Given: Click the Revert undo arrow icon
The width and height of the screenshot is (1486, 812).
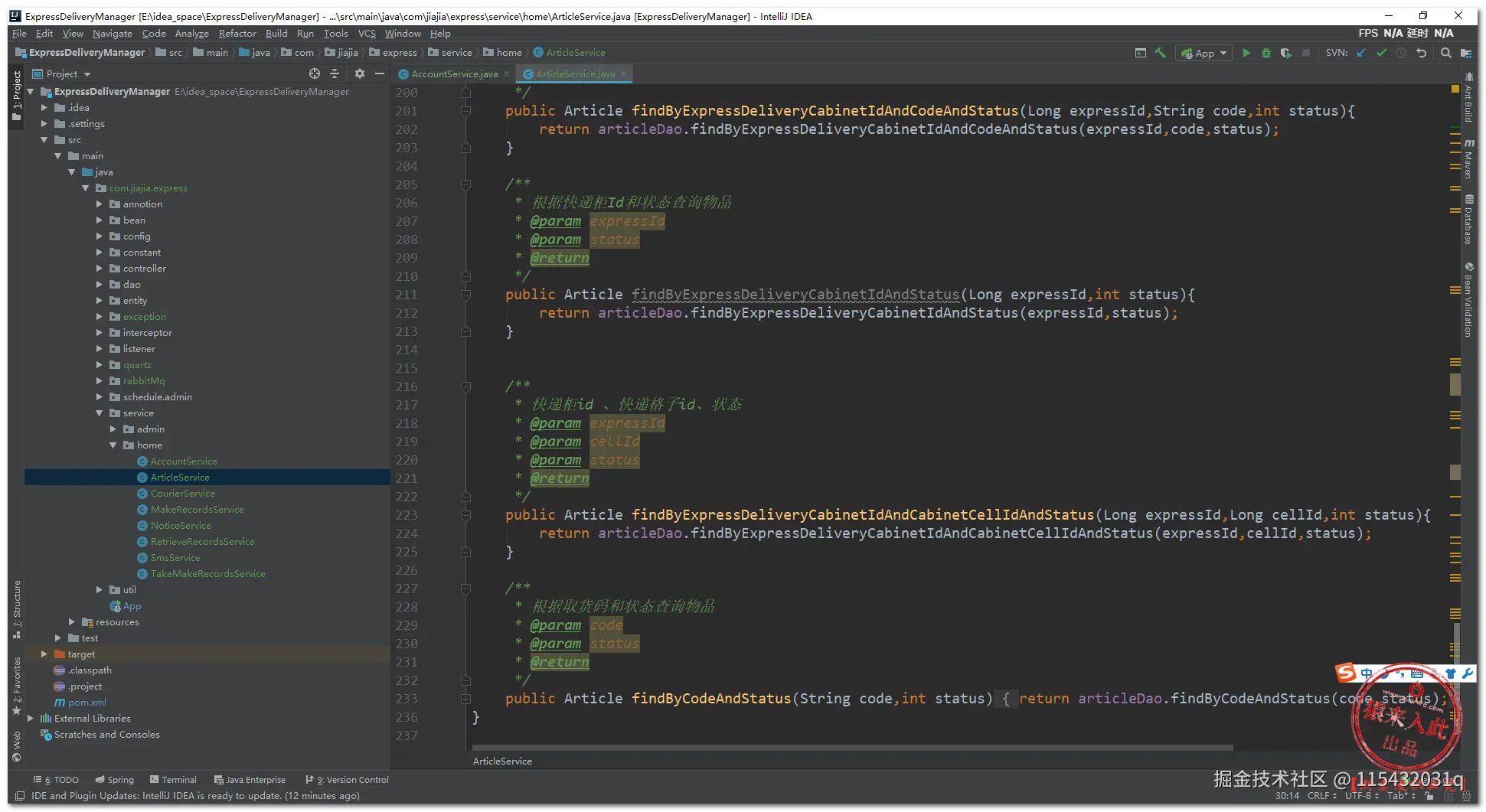Looking at the screenshot, I should tap(1421, 53).
